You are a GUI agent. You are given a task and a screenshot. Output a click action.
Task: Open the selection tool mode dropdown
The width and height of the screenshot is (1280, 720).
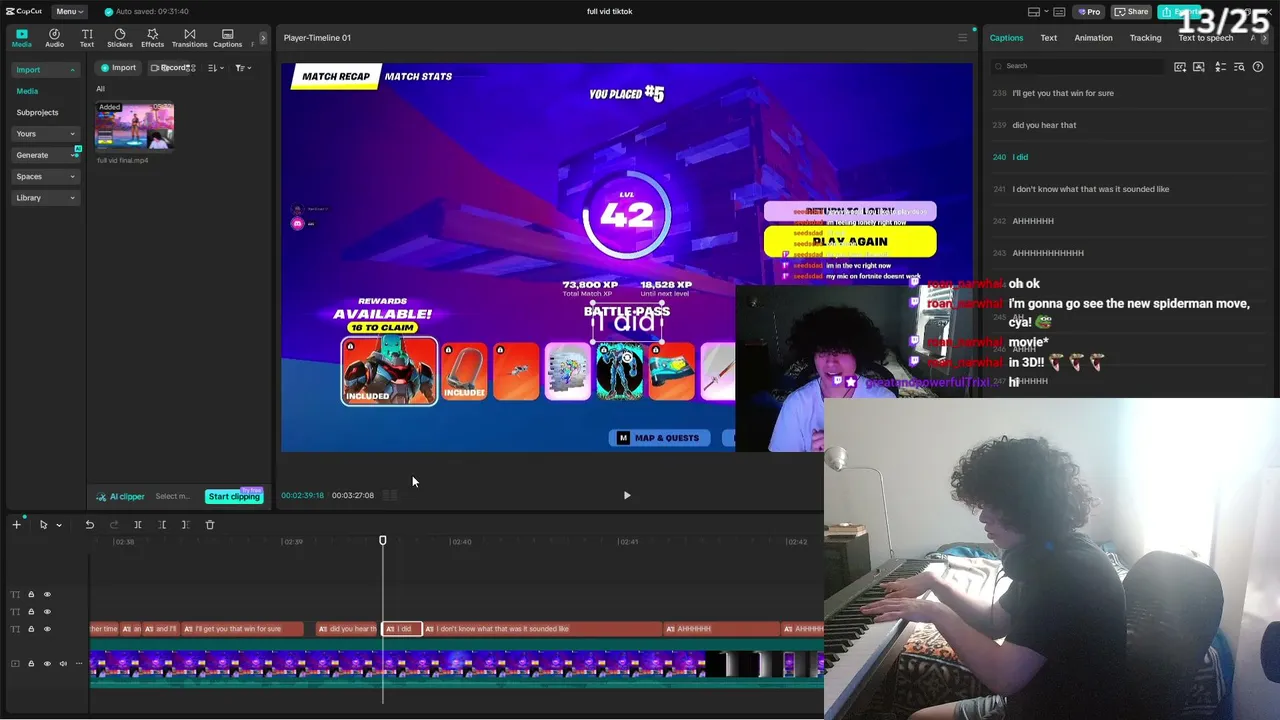point(59,525)
